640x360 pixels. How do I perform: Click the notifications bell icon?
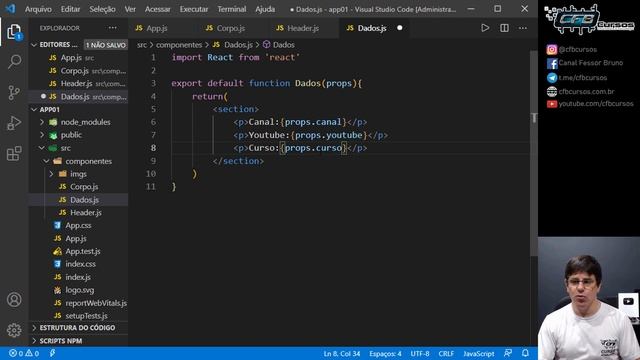point(525,353)
